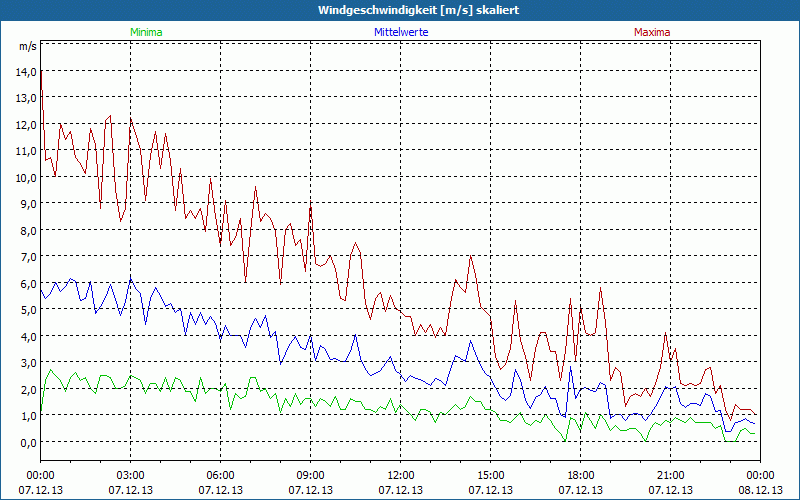Click the 7,0 y-axis value
800x500 pixels.
28,257
